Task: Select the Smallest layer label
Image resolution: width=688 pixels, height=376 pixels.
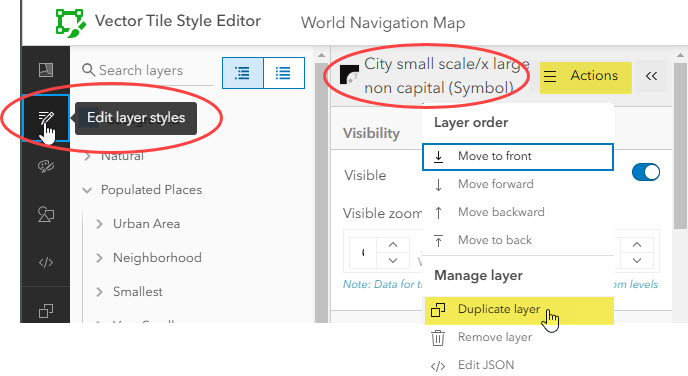Action: point(138,292)
